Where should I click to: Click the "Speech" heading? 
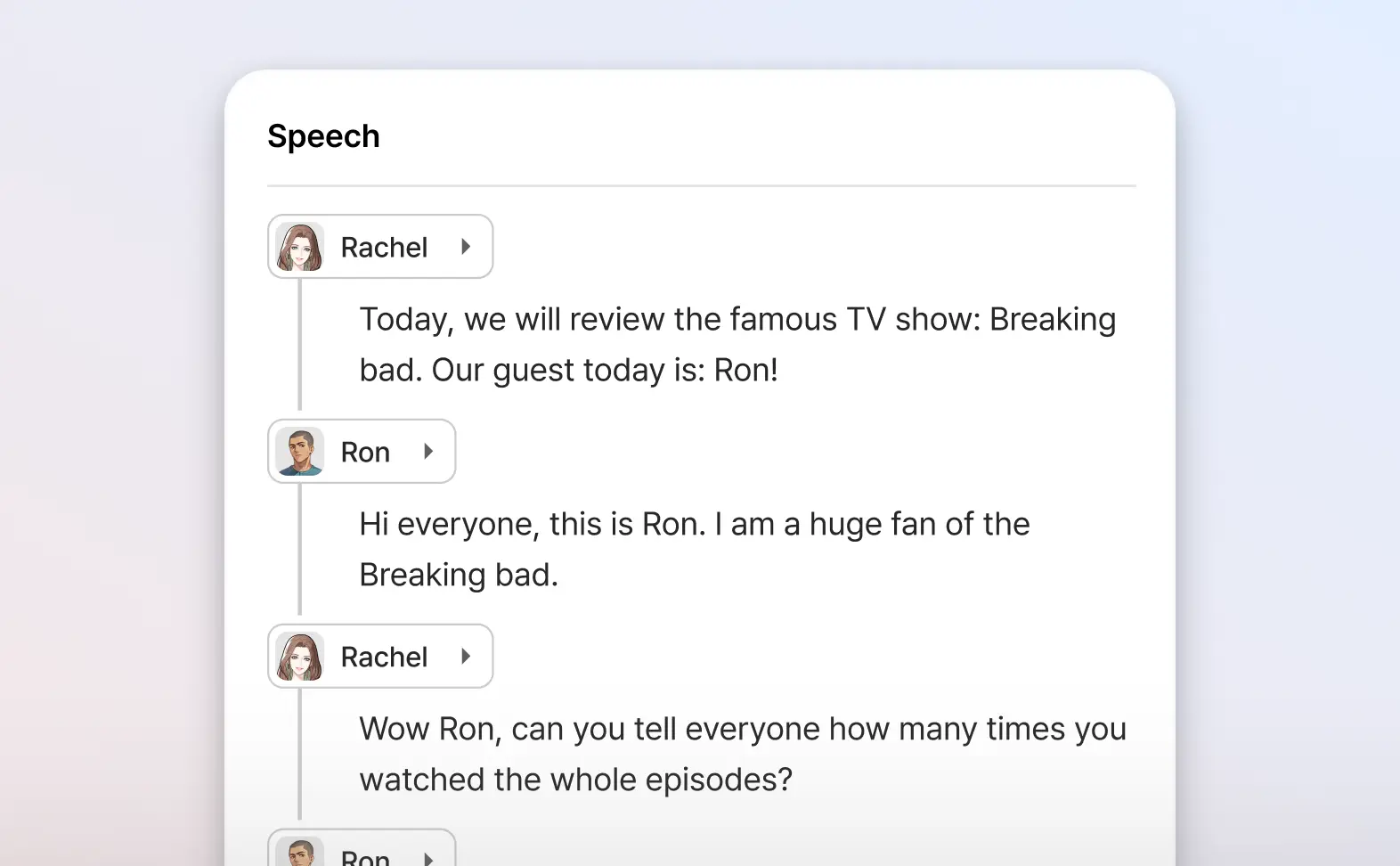pos(323,136)
